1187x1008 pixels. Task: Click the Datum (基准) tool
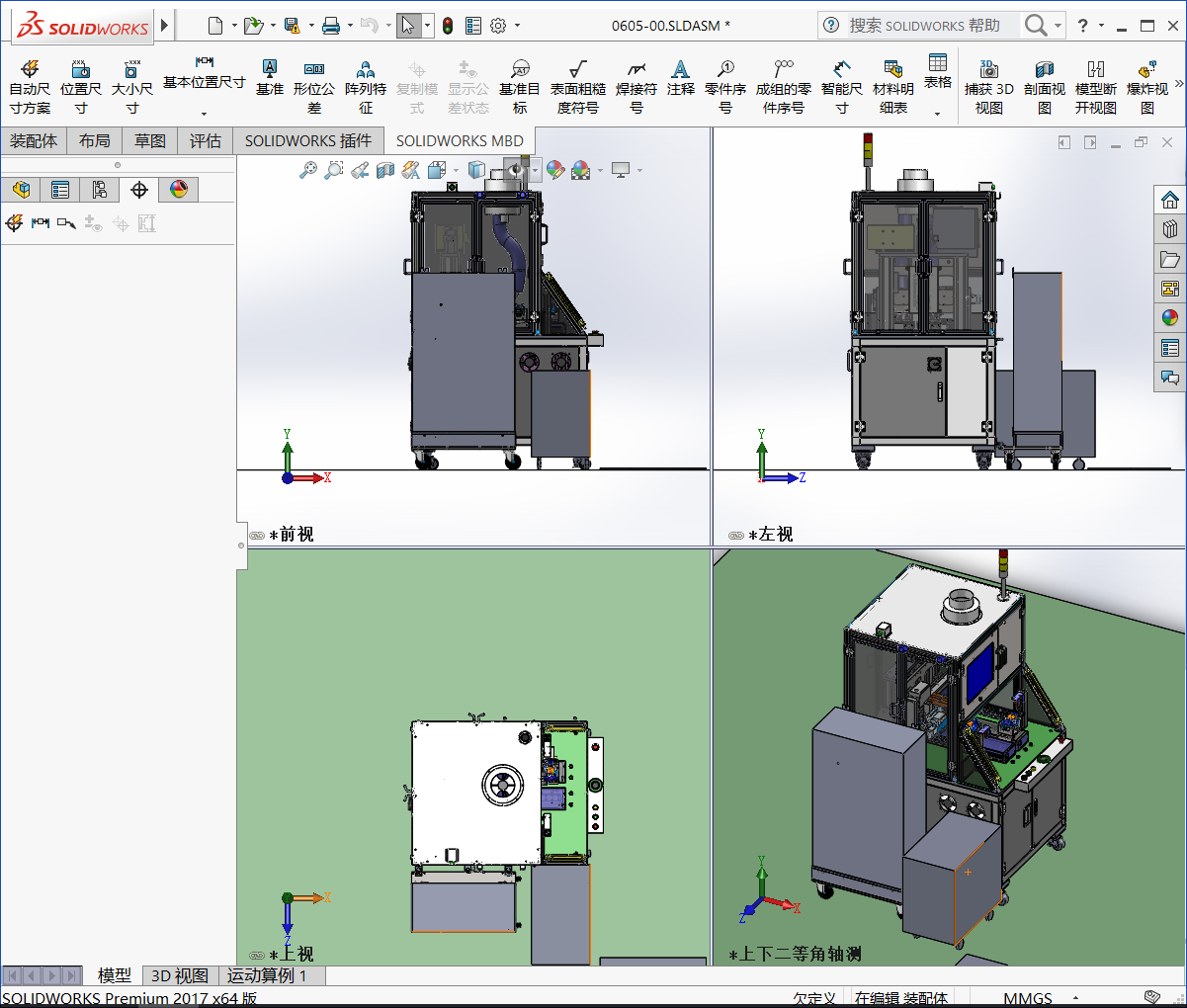[x=269, y=77]
